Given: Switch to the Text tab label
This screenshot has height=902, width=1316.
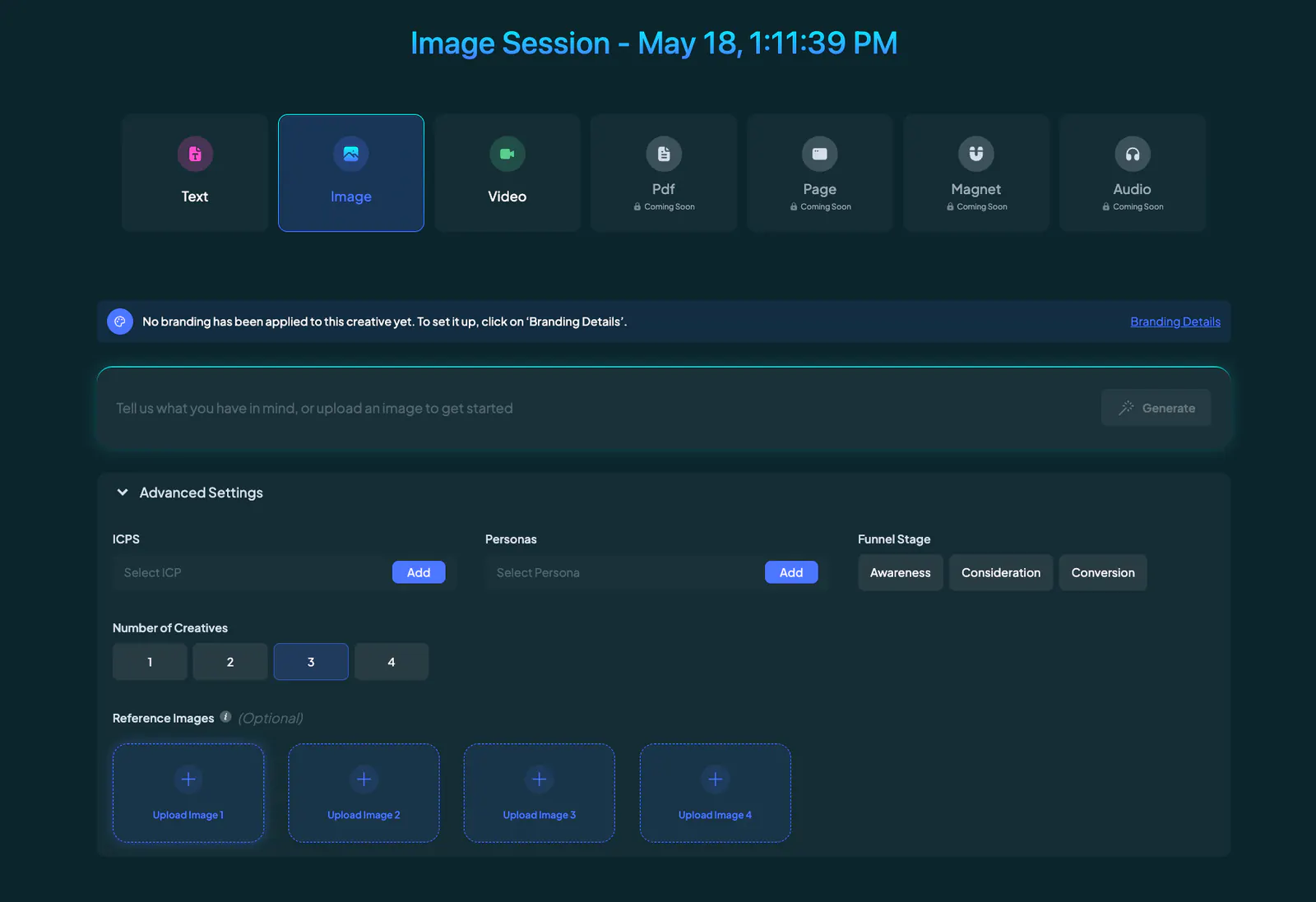Looking at the screenshot, I should click(x=195, y=197).
